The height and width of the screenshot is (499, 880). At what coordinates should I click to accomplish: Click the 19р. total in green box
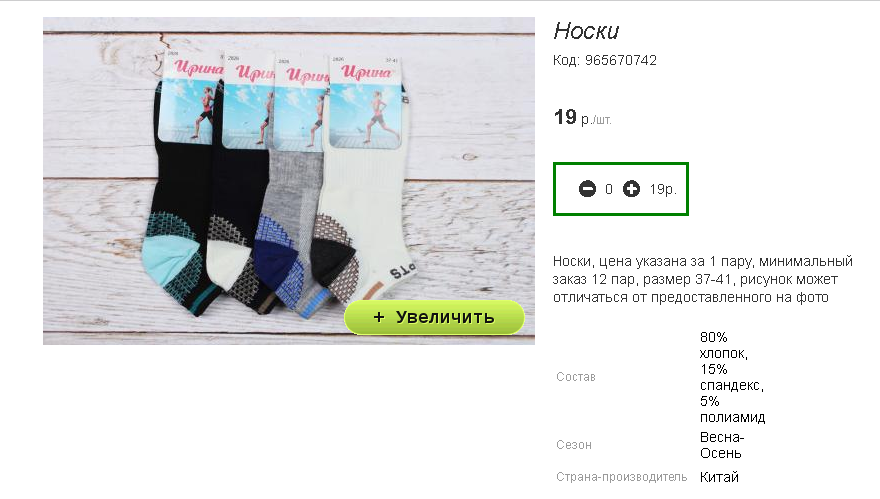pos(663,190)
